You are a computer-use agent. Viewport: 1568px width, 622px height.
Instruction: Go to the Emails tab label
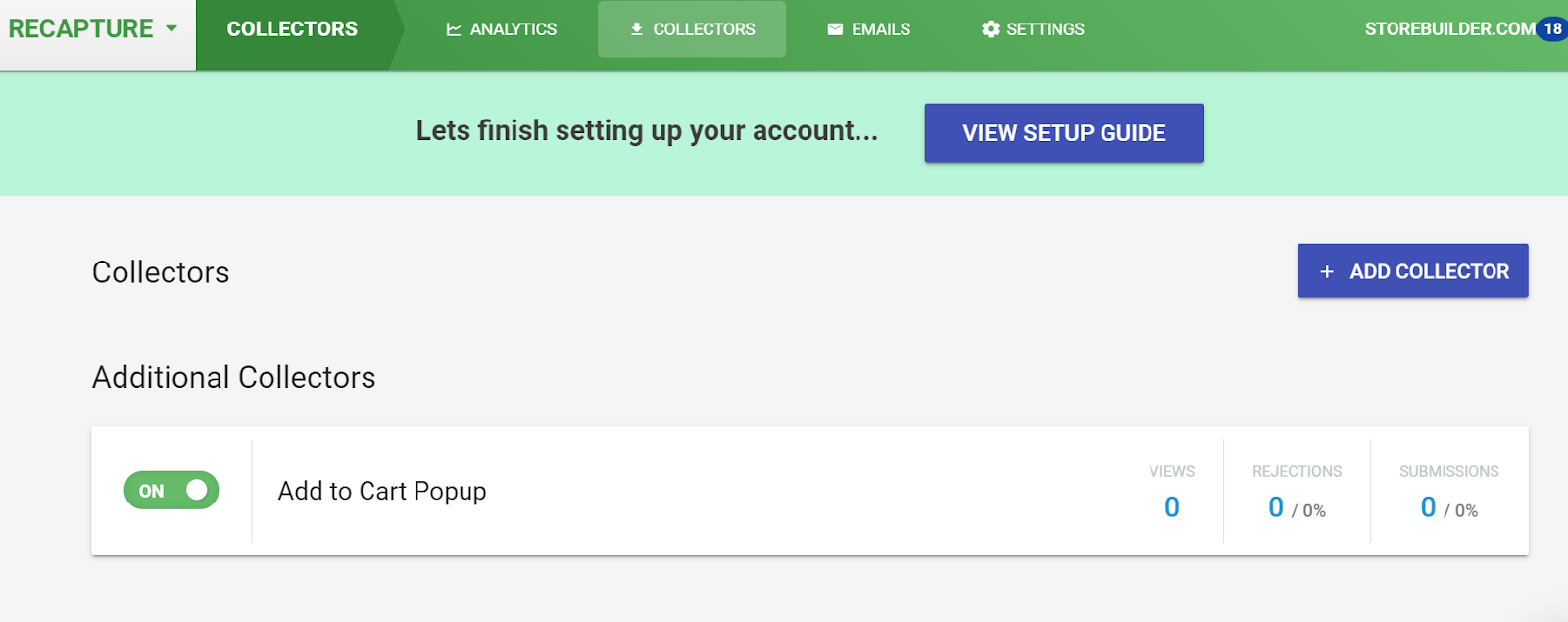click(x=880, y=29)
